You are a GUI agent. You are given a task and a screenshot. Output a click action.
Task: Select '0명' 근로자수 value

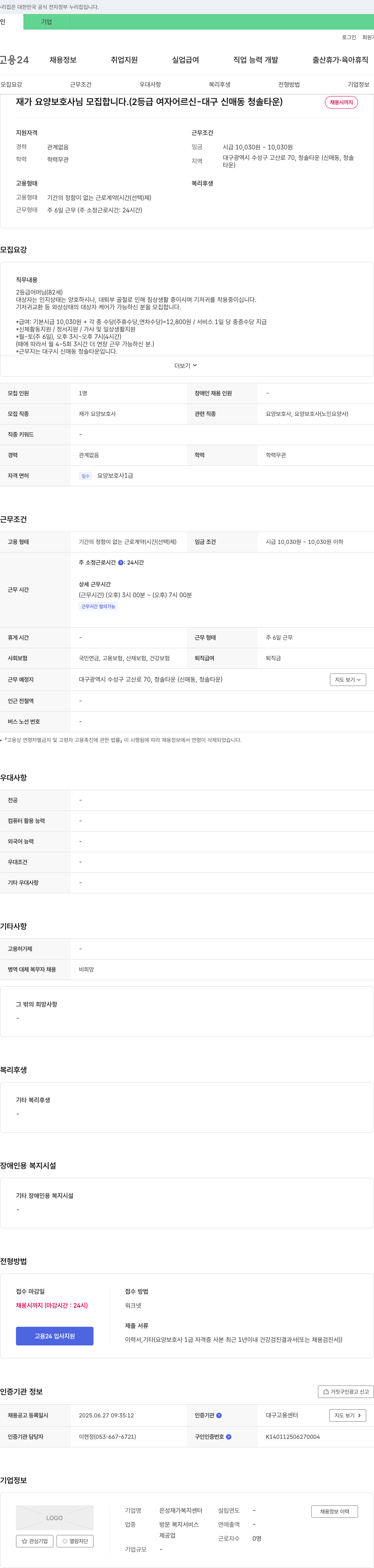point(257,1538)
